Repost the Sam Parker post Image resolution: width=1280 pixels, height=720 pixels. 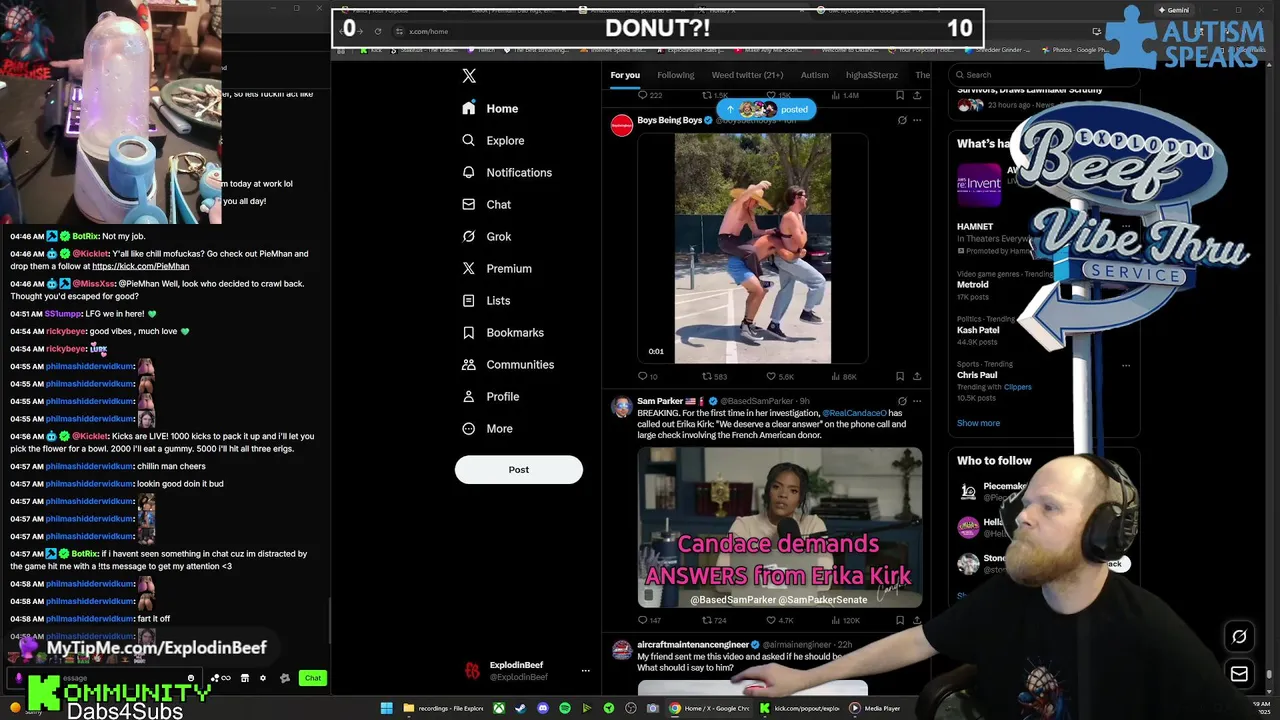click(714, 620)
